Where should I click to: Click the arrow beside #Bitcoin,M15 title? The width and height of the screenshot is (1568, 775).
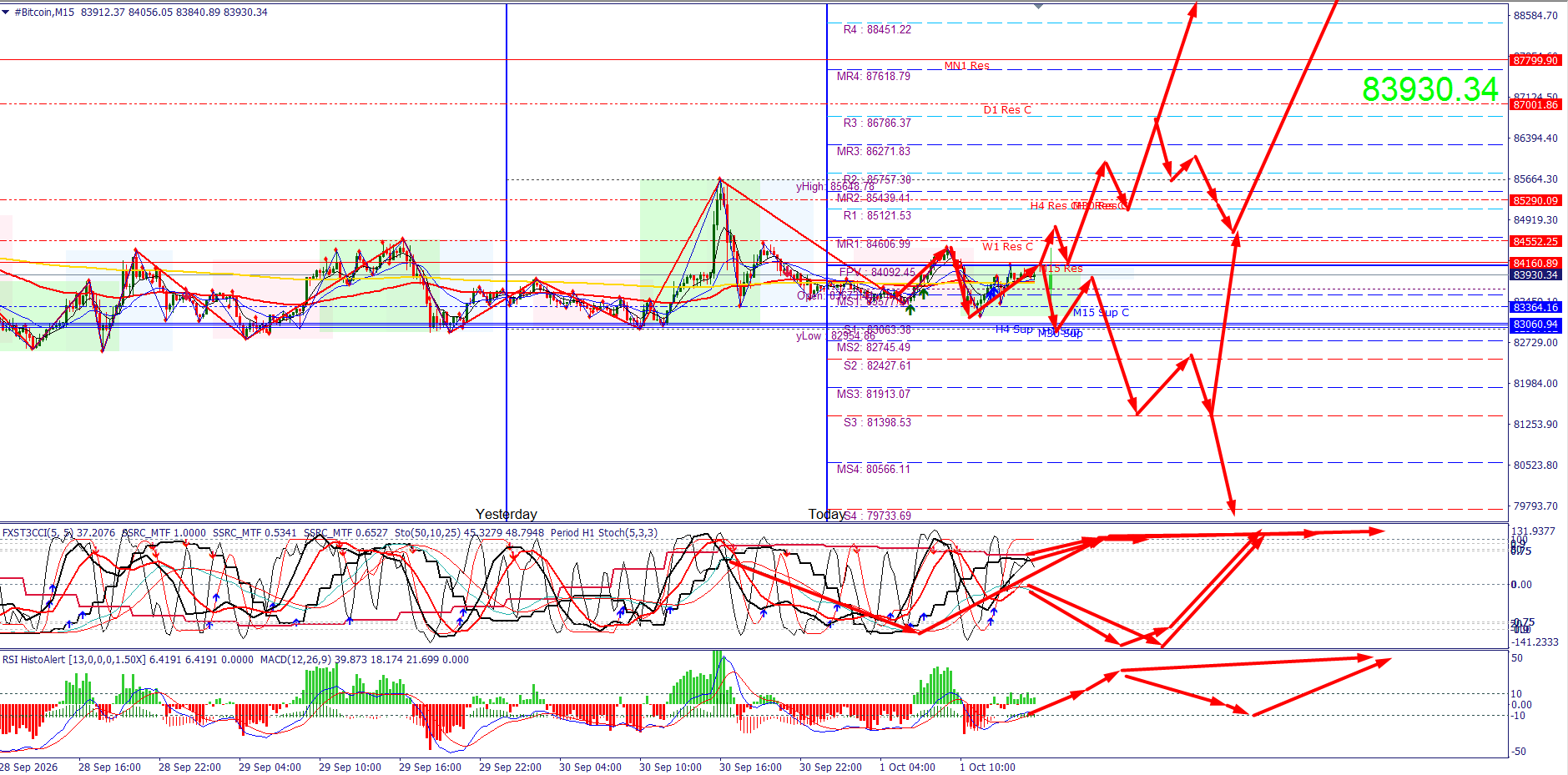[x=6, y=13]
